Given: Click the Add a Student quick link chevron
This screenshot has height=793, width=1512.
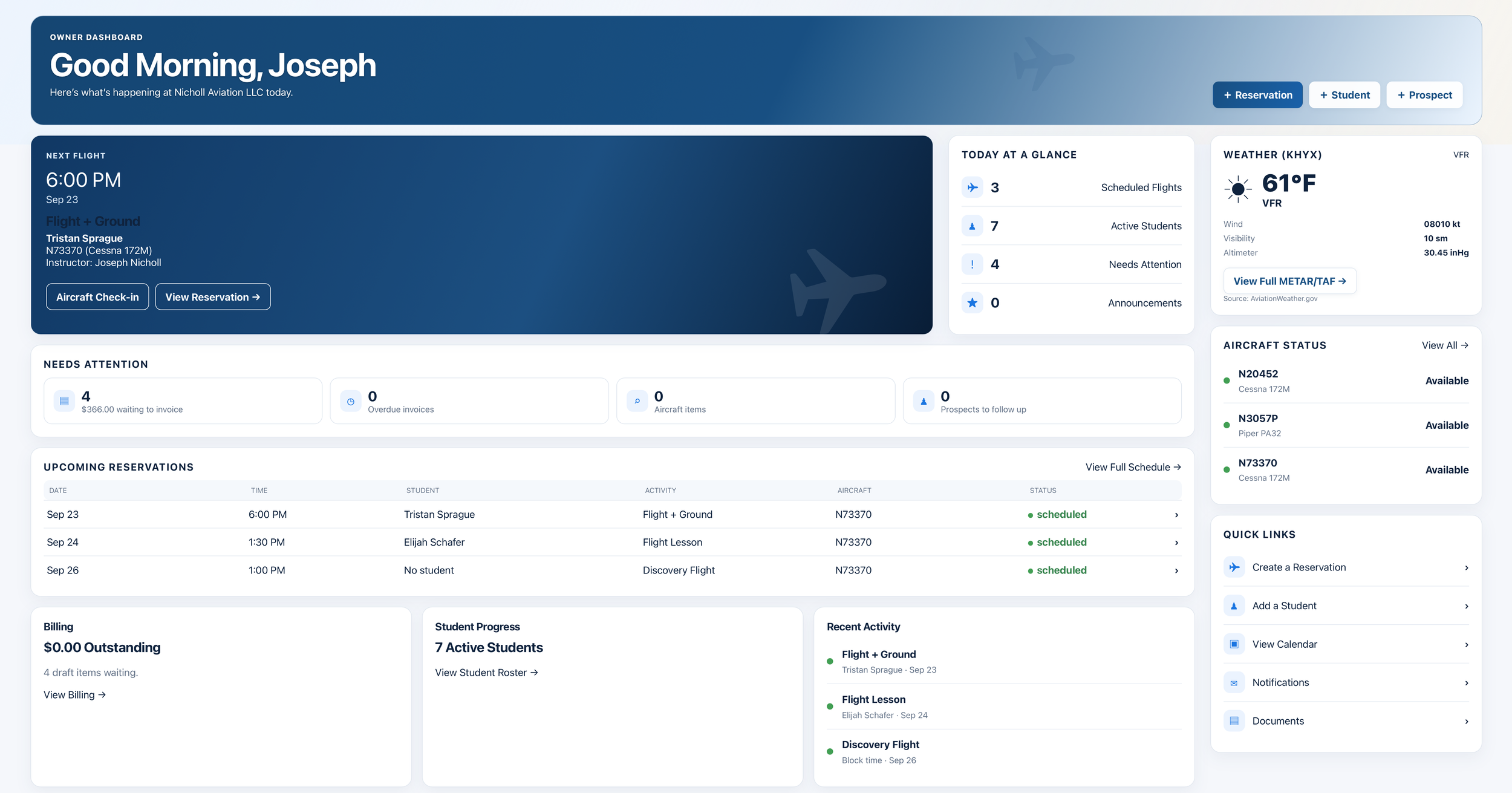Looking at the screenshot, I should (x=1467, y=606).
